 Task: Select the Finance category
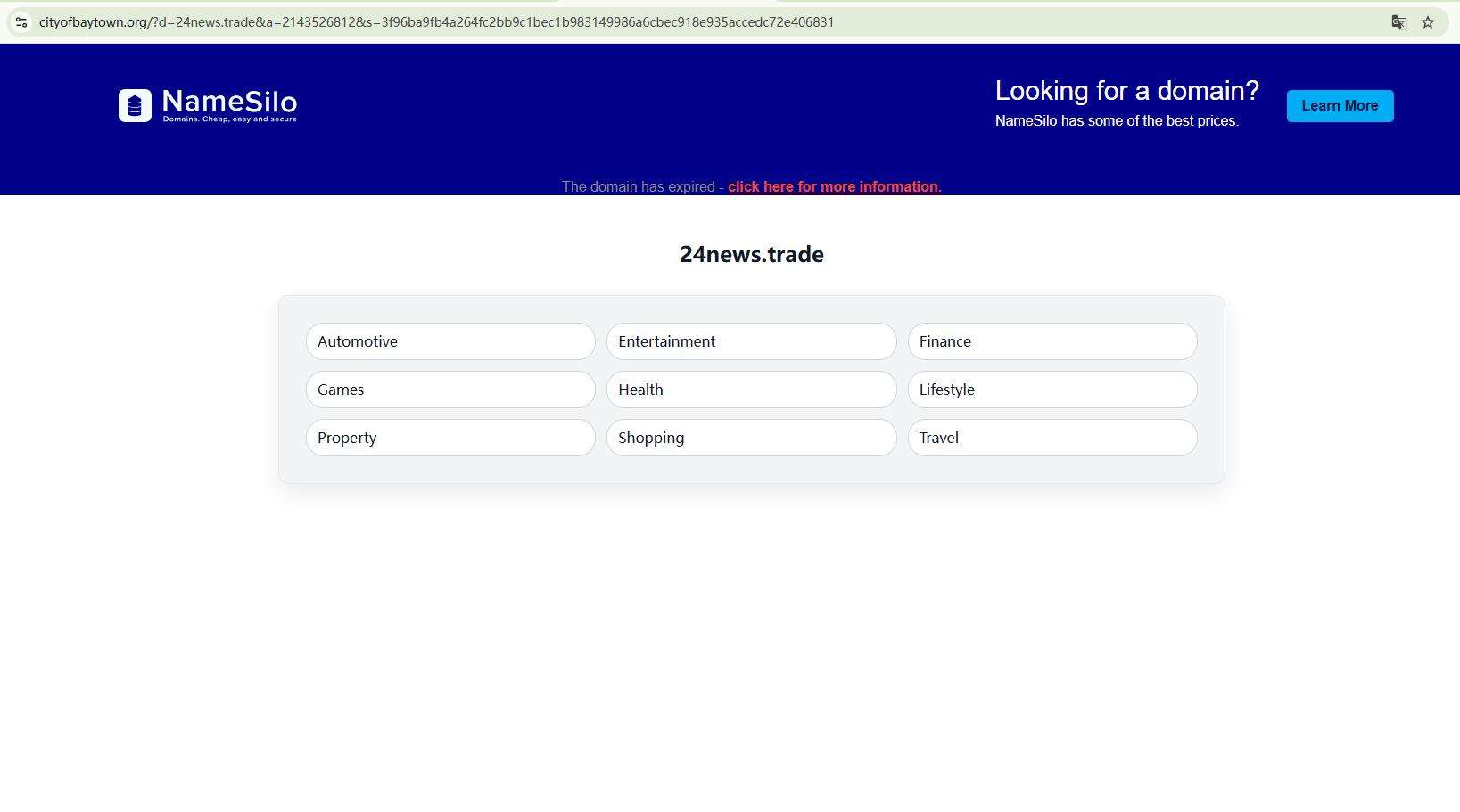1052,341
